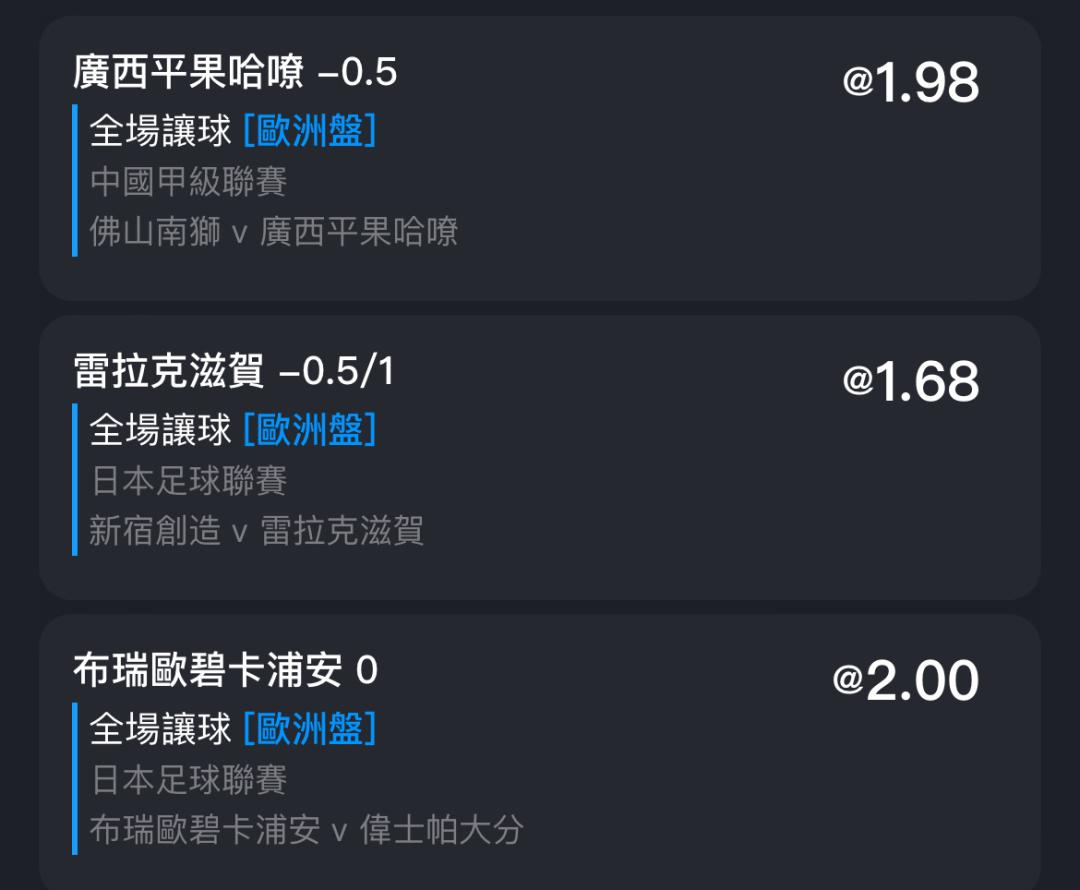Open [歐洲盤] link in 布瑞歐碧卡浦安 card
The height and width of the screenshot is (890, 1080).
point(310,729)
